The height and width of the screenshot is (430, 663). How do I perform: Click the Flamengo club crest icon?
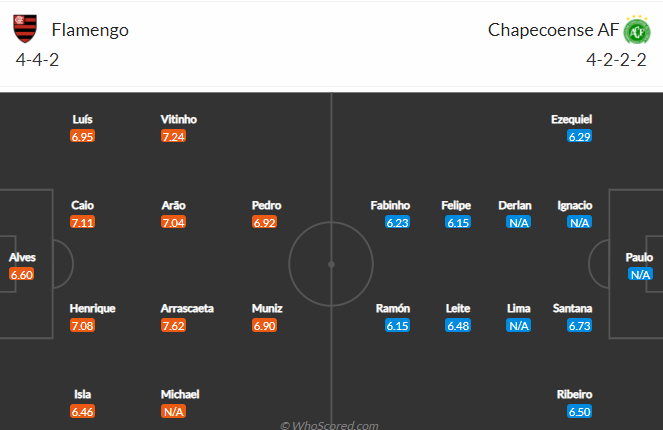coord(25,29)
